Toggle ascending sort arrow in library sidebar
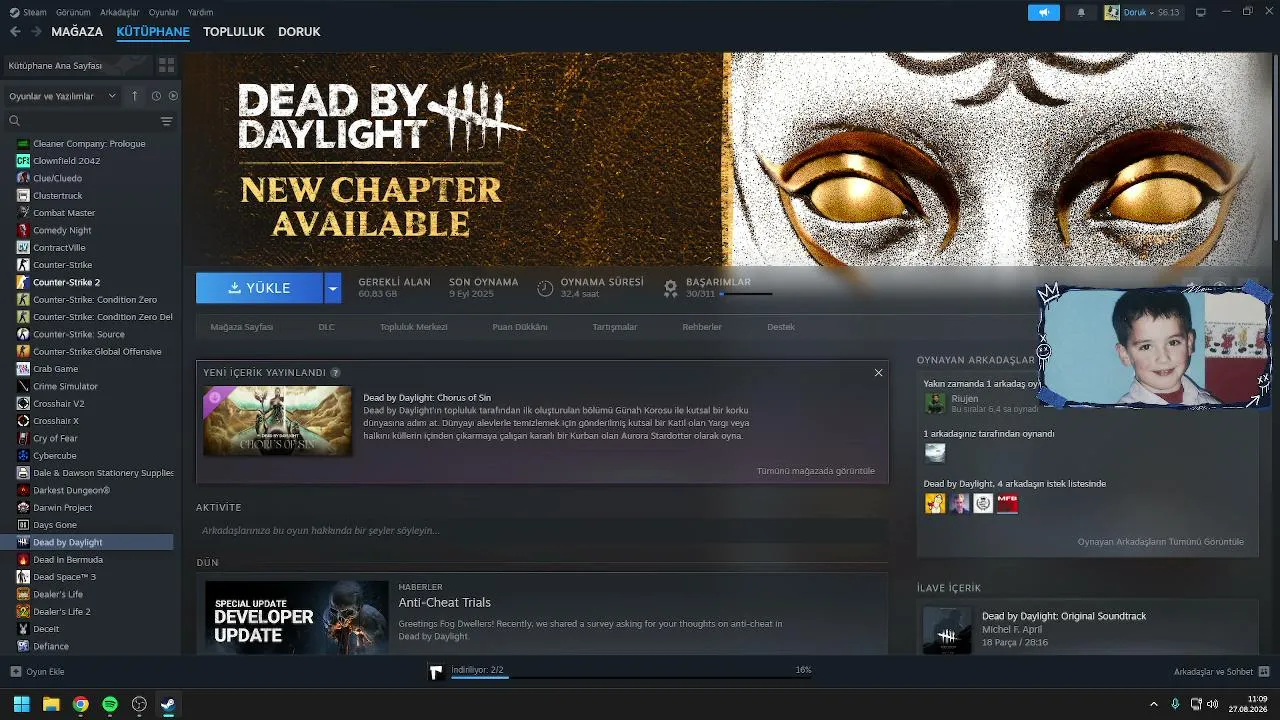 [135, 96]
